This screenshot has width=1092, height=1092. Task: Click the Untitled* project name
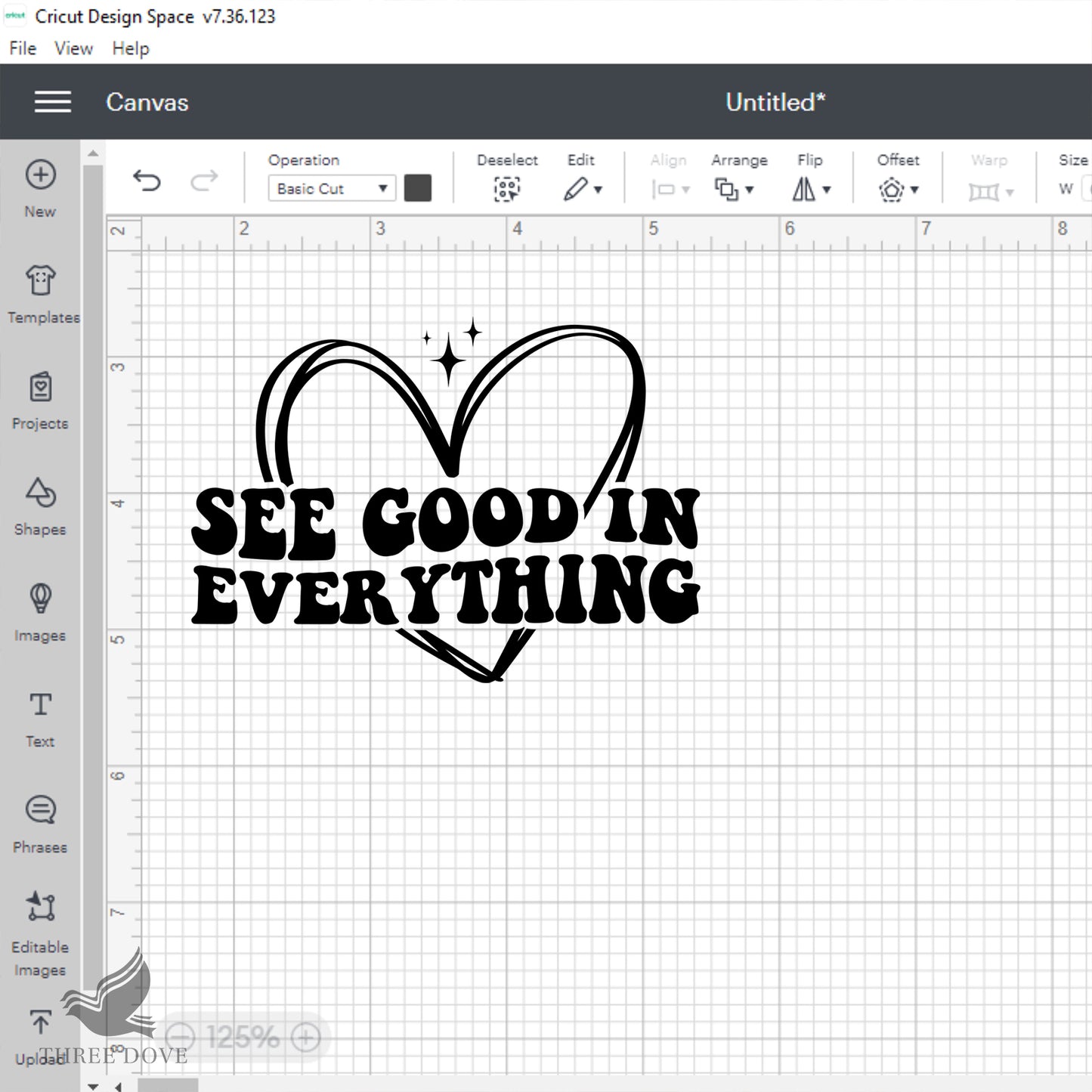point(776,102)
